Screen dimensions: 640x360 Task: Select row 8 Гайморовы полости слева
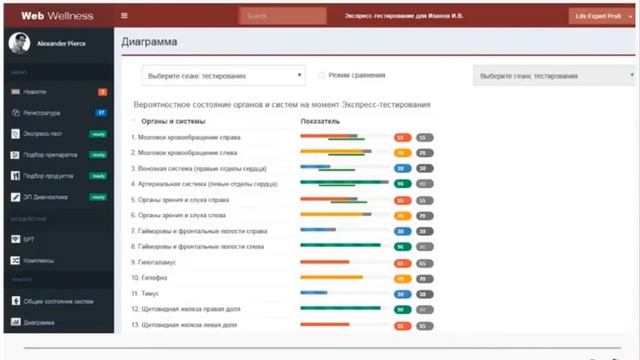coord(198,247)
